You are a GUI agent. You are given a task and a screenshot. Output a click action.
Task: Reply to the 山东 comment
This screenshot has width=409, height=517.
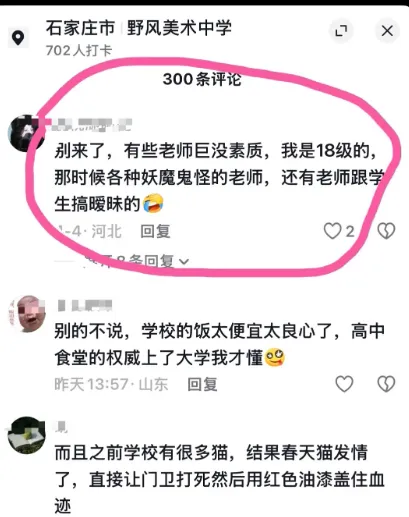pyautogui.click(x=202, y=384)
